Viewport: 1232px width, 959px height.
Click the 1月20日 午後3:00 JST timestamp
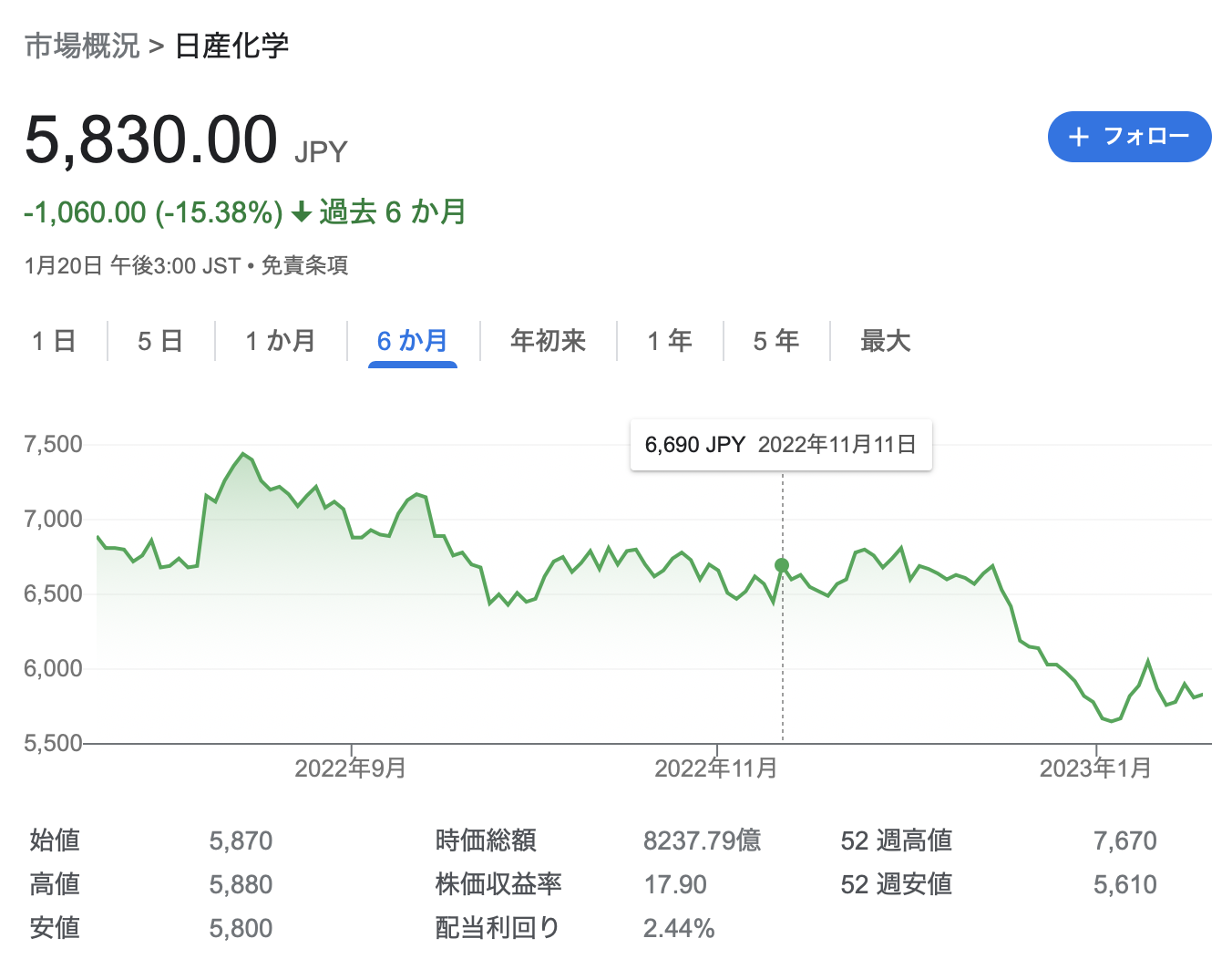coord(132,265)
